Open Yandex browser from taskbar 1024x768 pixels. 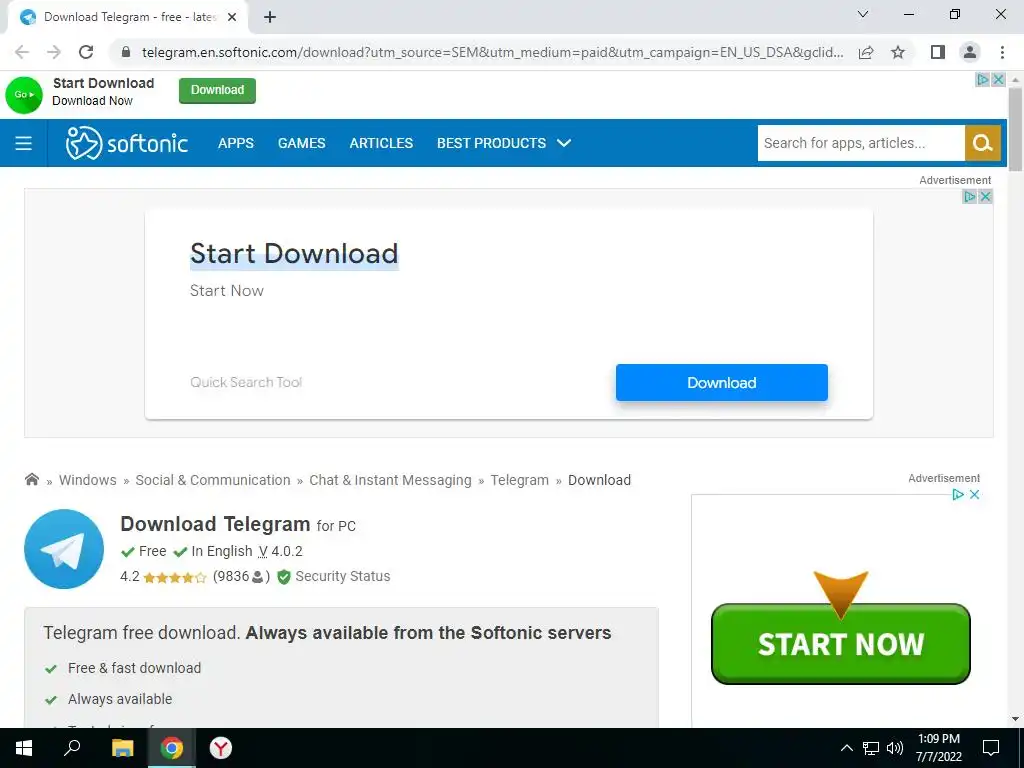click(x=221, y=748)
